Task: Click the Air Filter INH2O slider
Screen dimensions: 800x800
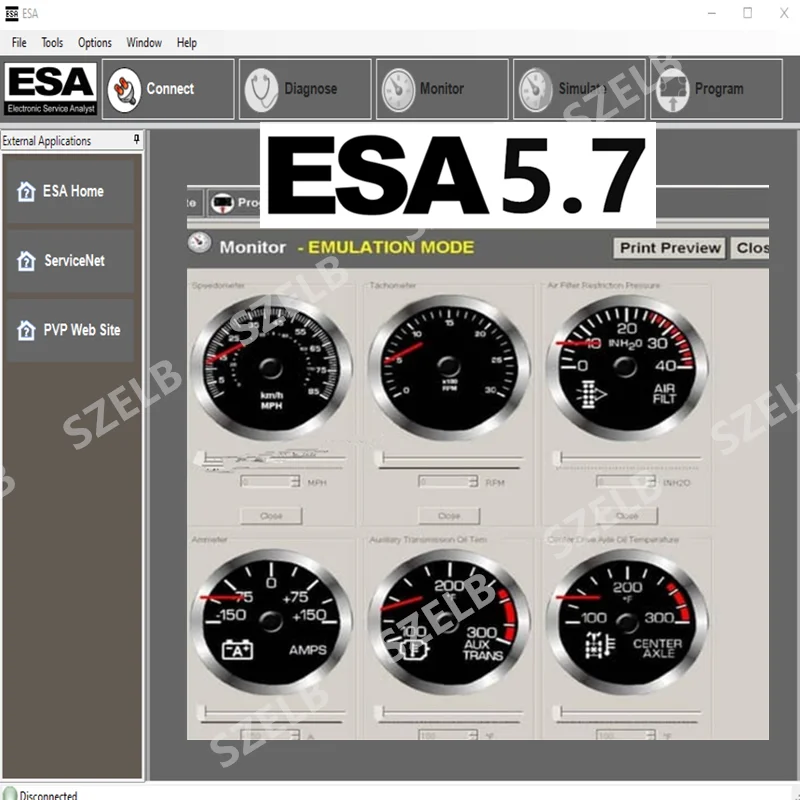Action: click(627, 459)
